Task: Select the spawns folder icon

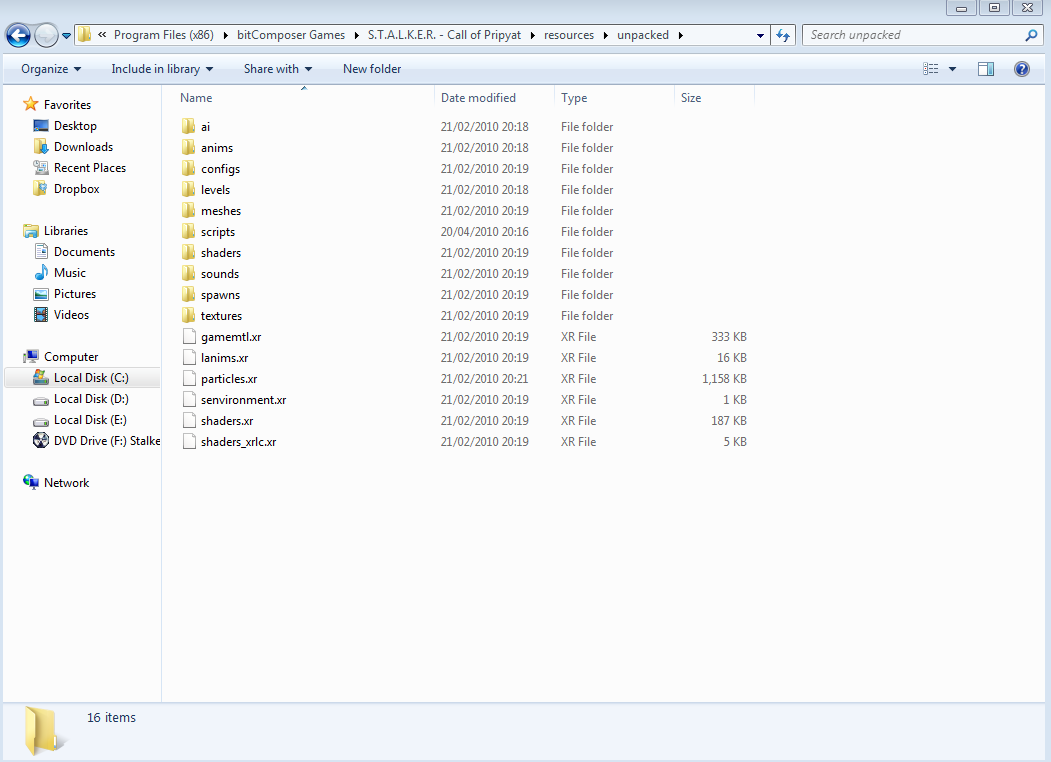Action: (x=188, y=294)
